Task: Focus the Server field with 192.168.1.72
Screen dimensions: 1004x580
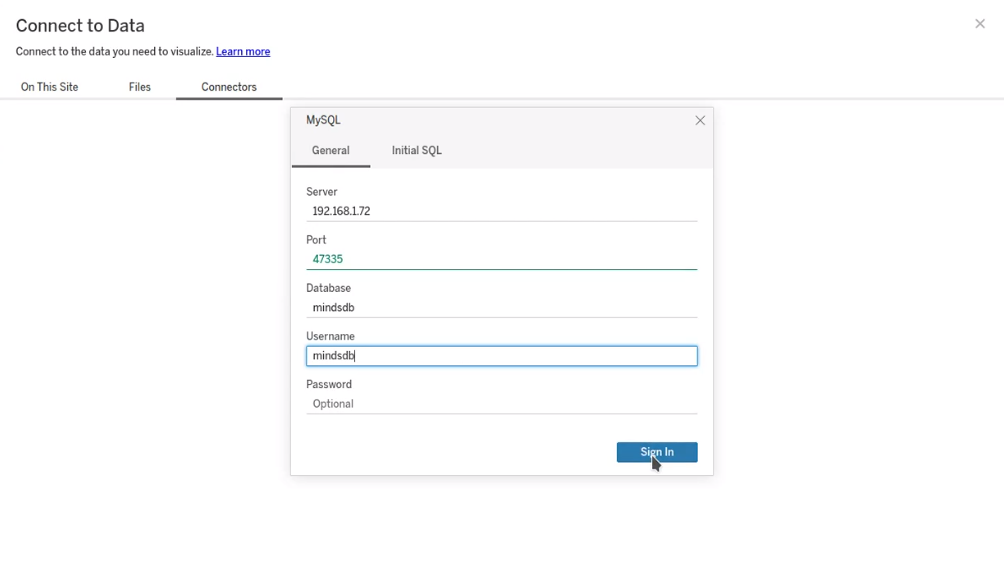Action: 501,211
